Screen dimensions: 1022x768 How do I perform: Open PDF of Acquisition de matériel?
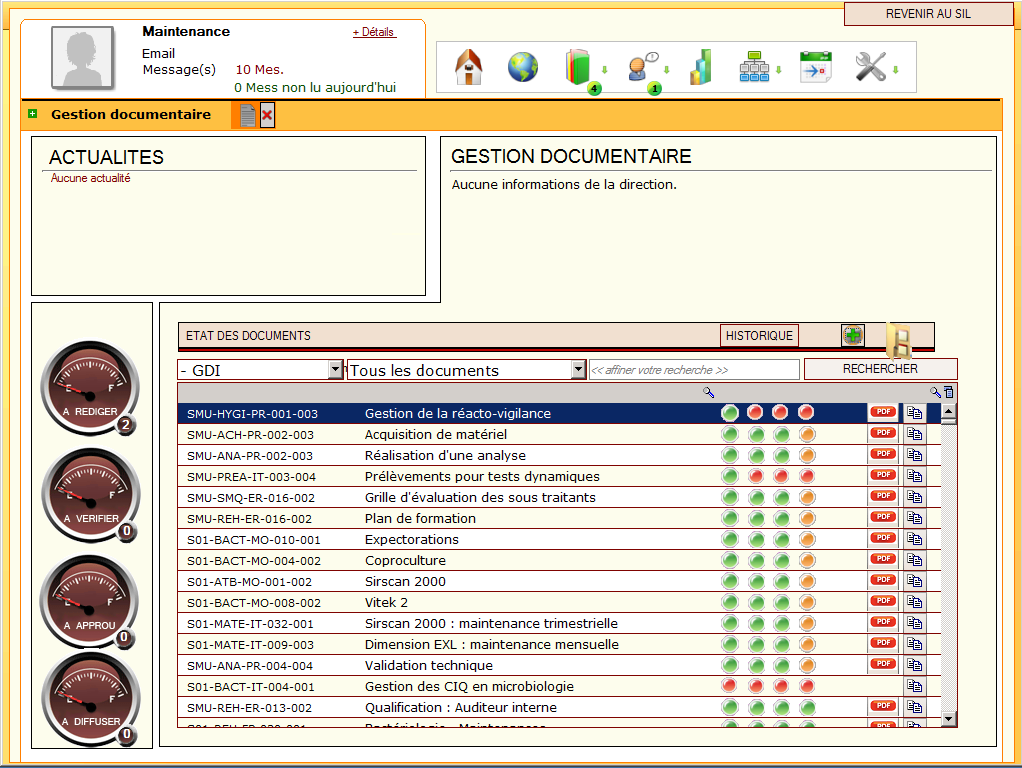tap(882, 433)
